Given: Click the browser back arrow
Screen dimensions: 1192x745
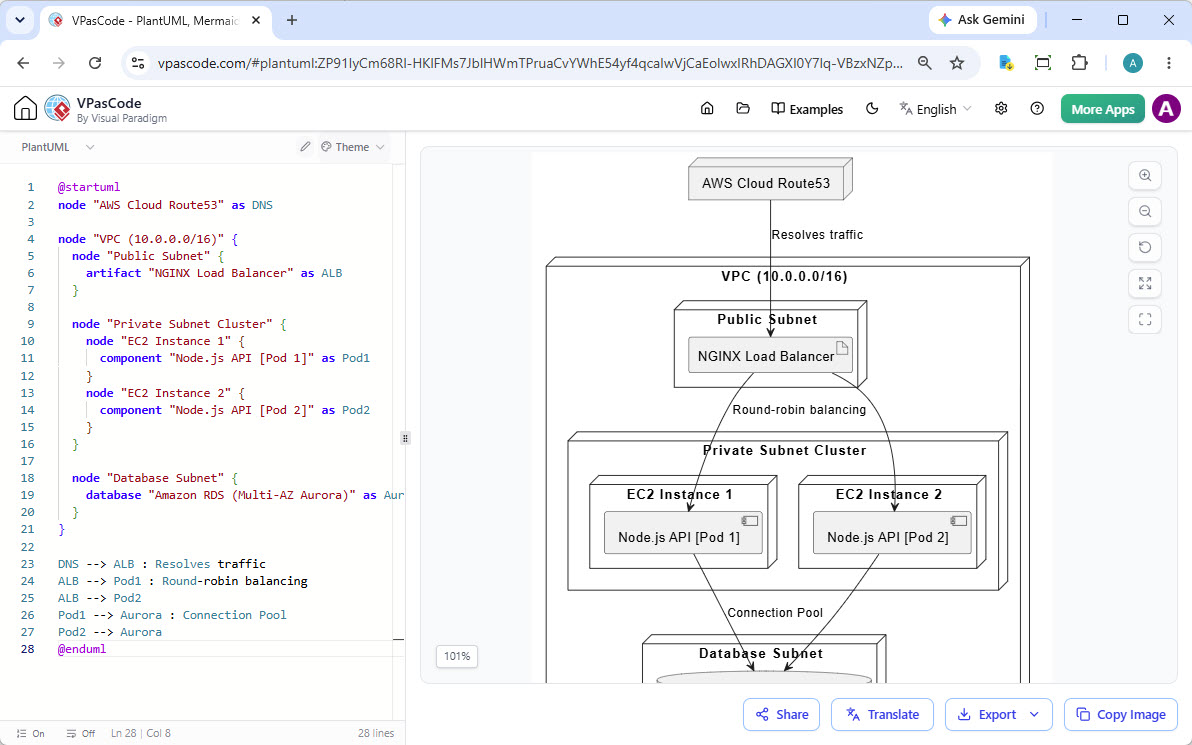Looking at the screenshot, I should coord(24,63).
